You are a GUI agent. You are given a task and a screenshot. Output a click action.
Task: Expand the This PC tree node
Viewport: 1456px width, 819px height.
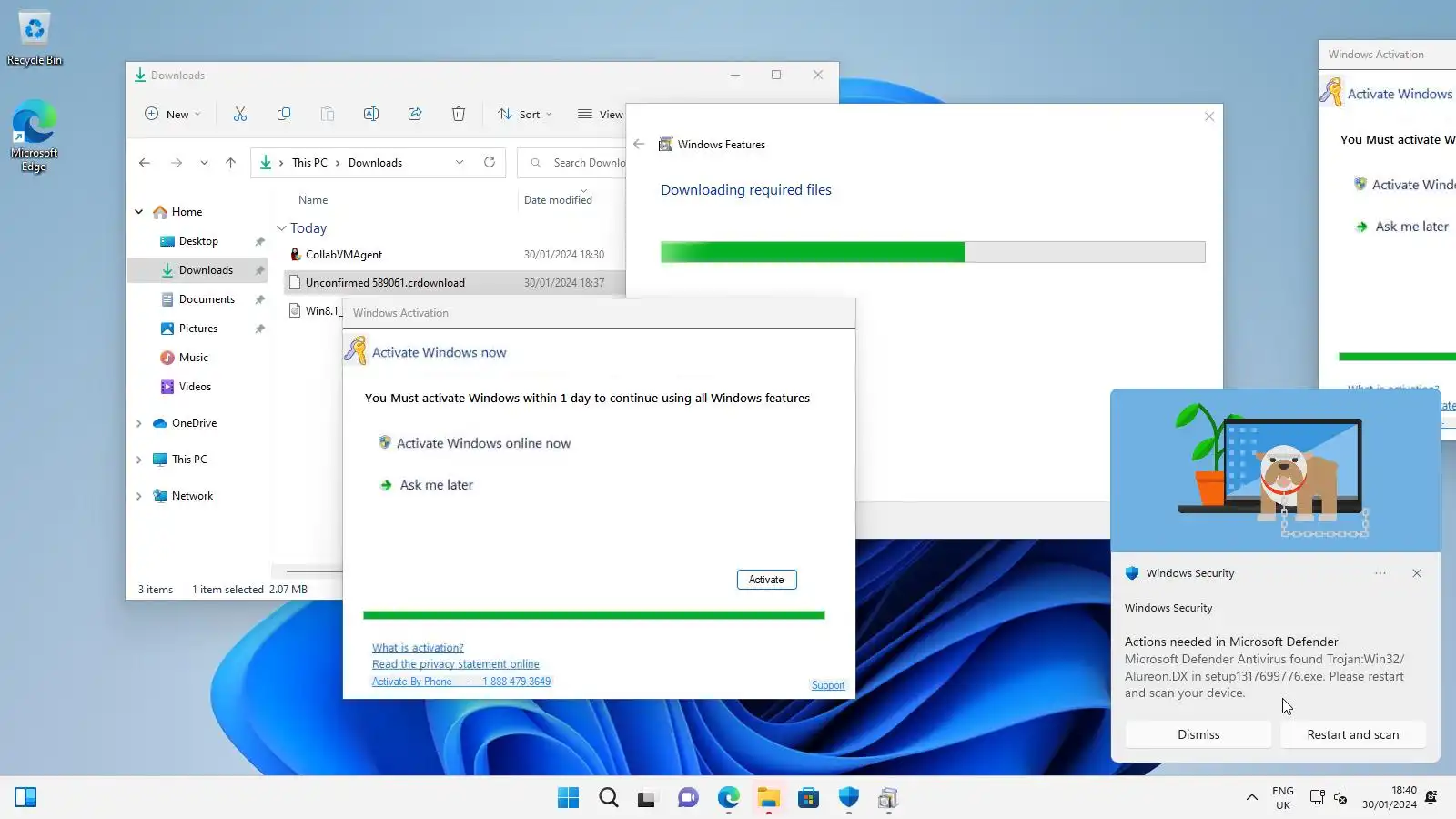139,460
